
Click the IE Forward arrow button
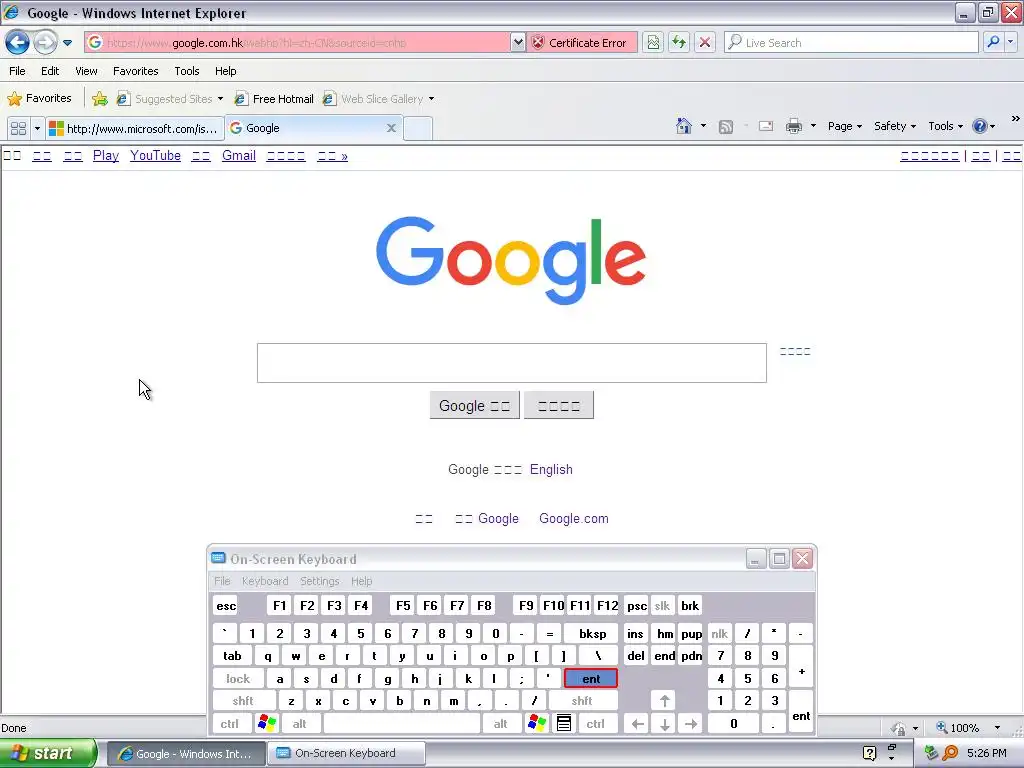45,42
